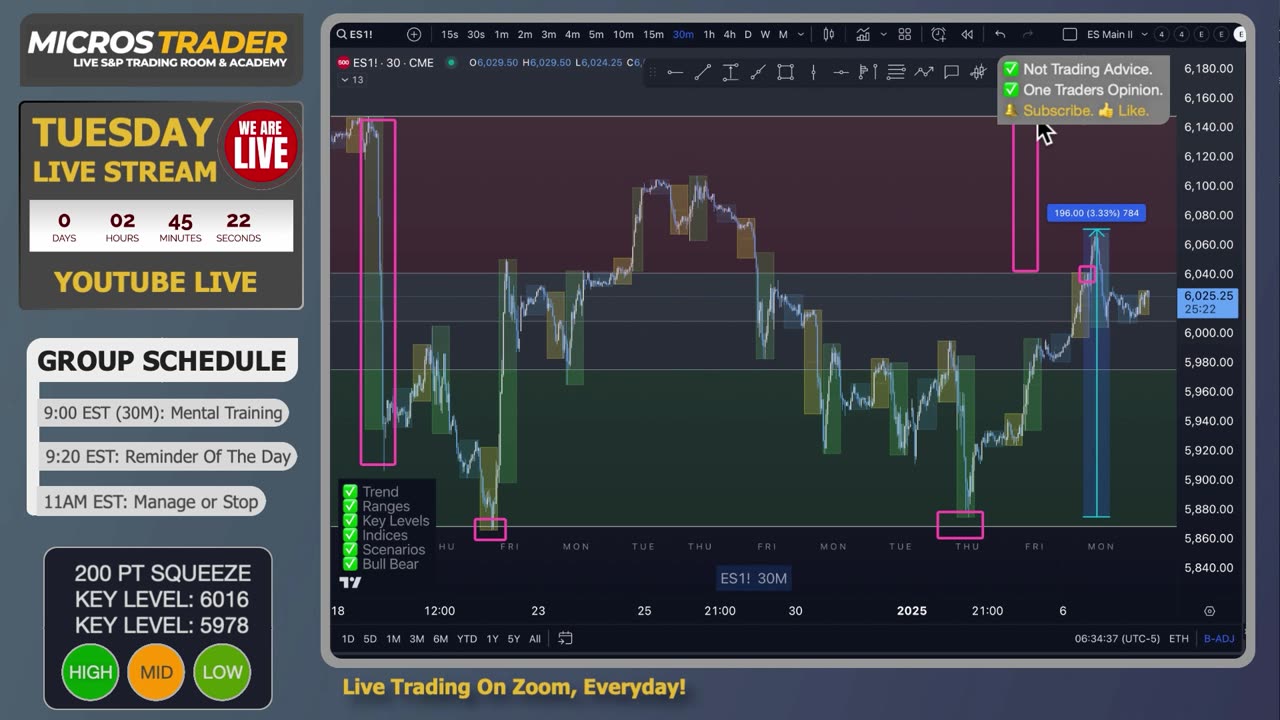This screenshot has height=720, width=1280.
Task: Click the bar replay rewind icon
Action: coord(967,34)
